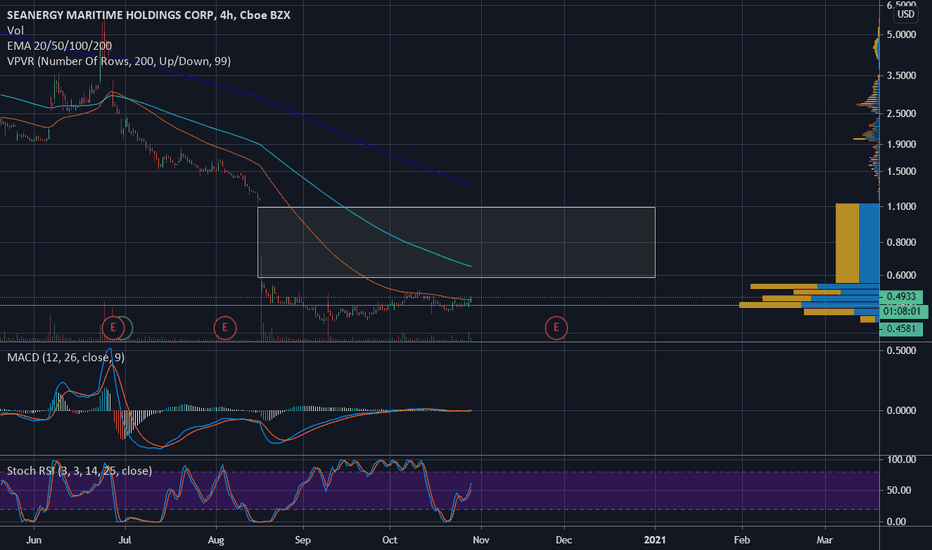The height and width of the screenshot is (550, 932).
Task: Click the 0.4933 current price label
Action: 901,296
